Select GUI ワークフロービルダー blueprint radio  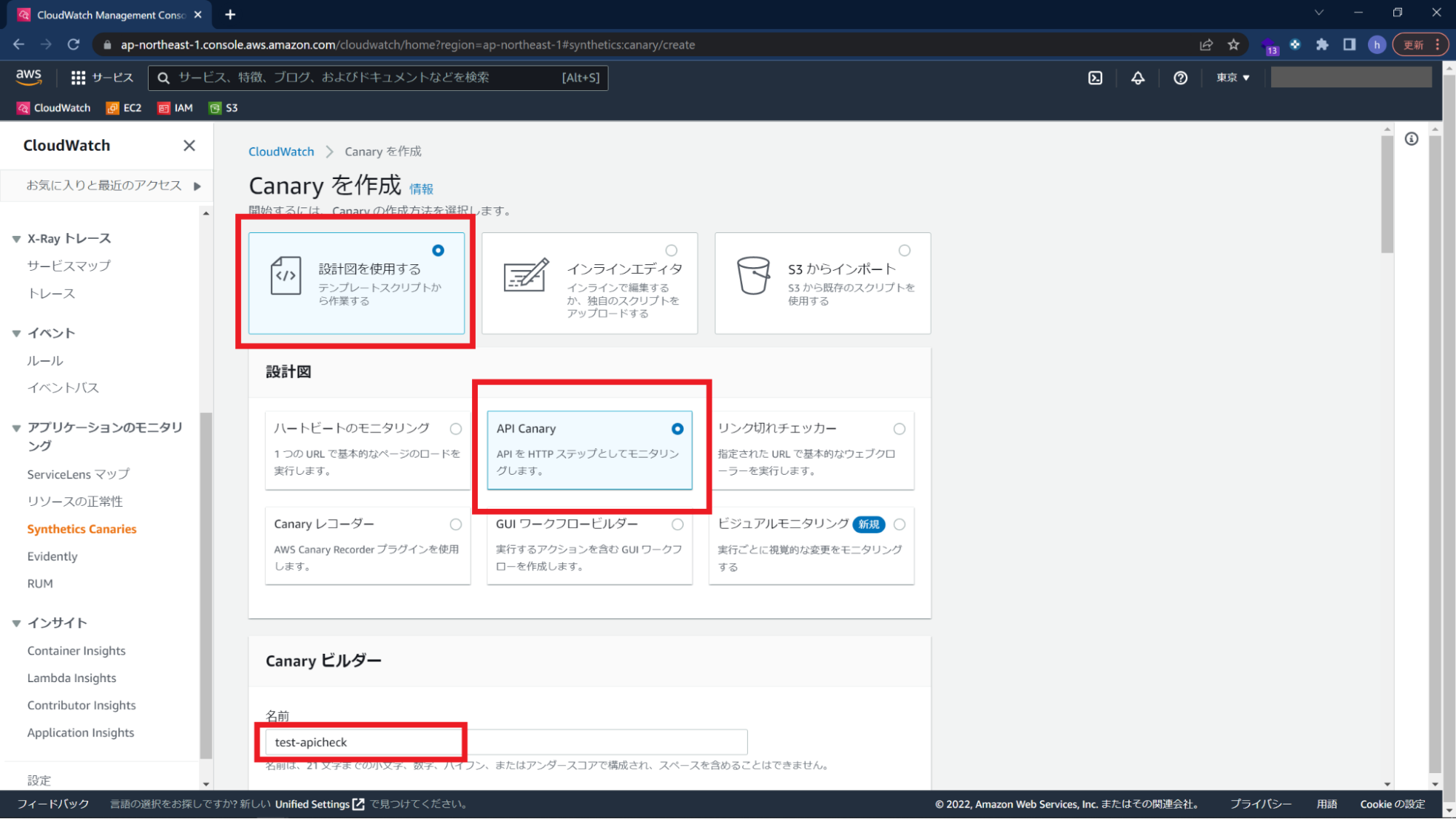click(x=677, y=524)
